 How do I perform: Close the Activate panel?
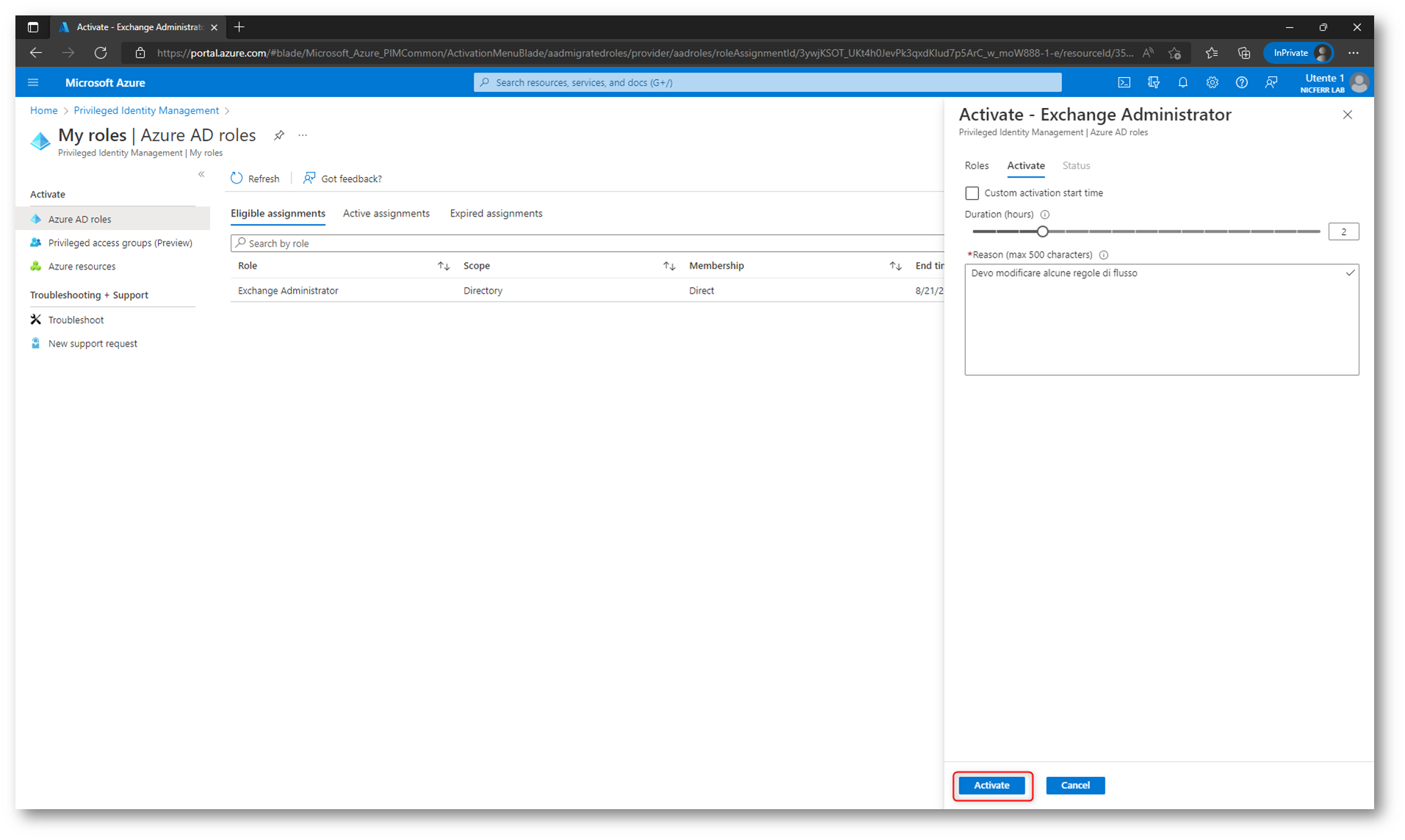point(1347,115)
